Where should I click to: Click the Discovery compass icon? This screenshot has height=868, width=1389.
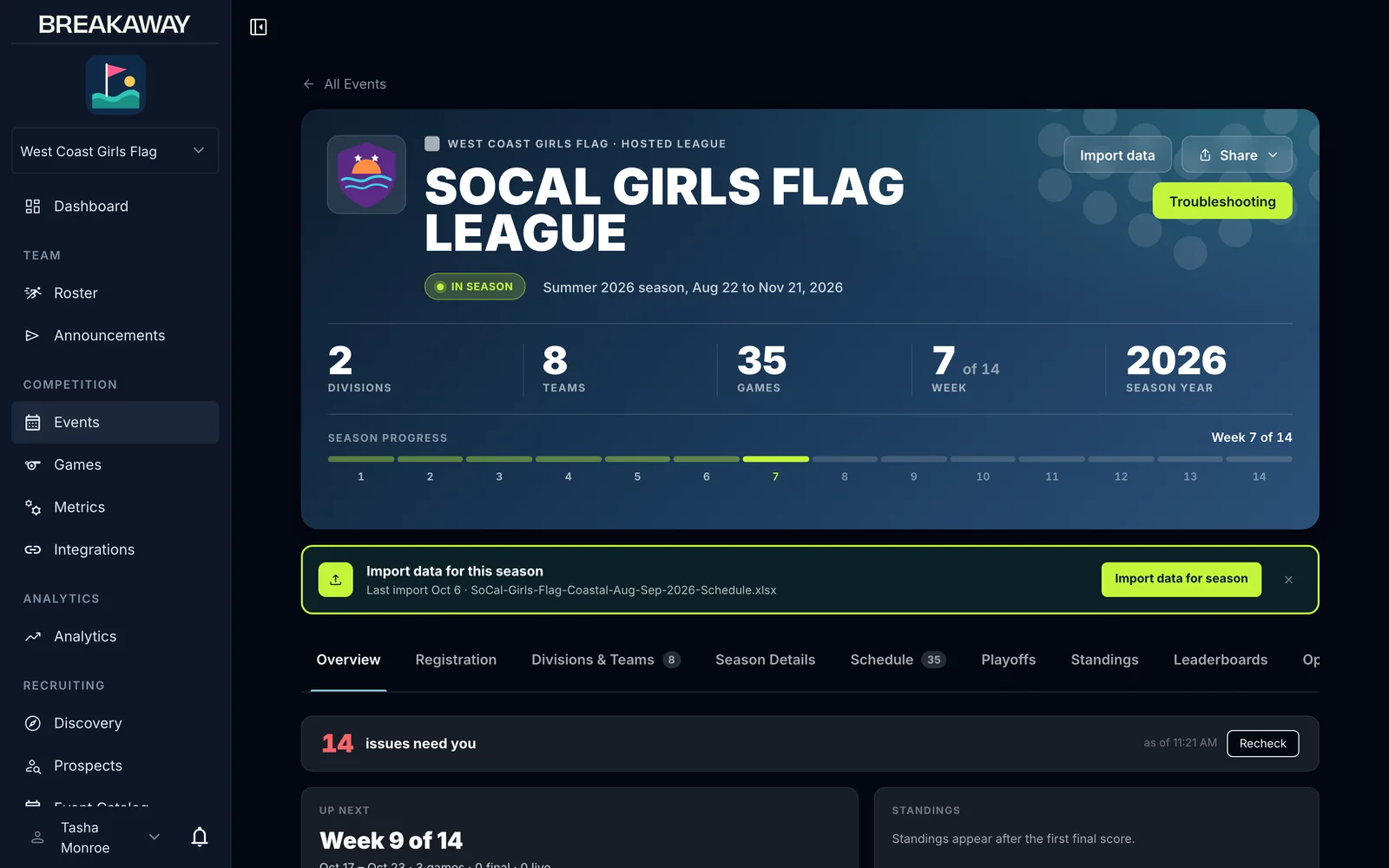coord(33,724)
